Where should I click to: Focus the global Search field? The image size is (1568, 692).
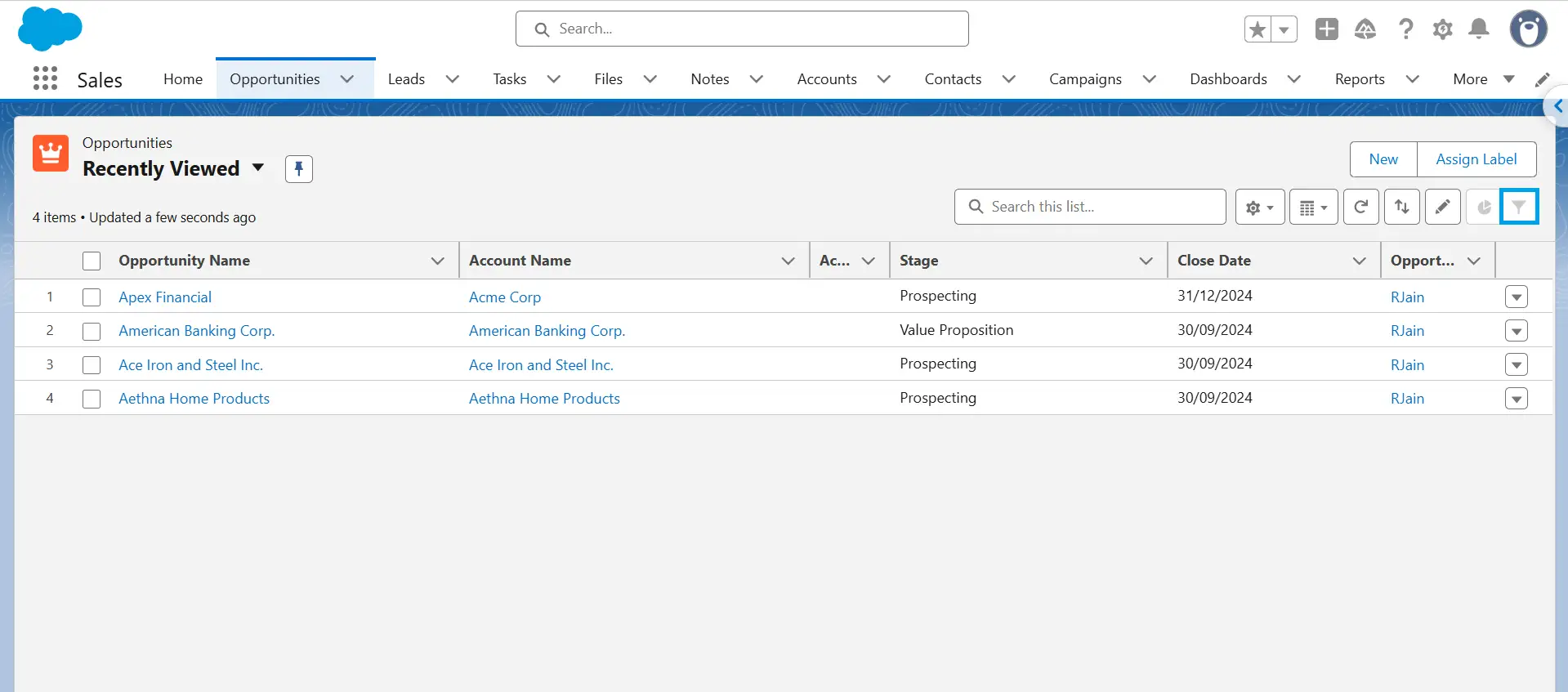click(x=742, y=29)
